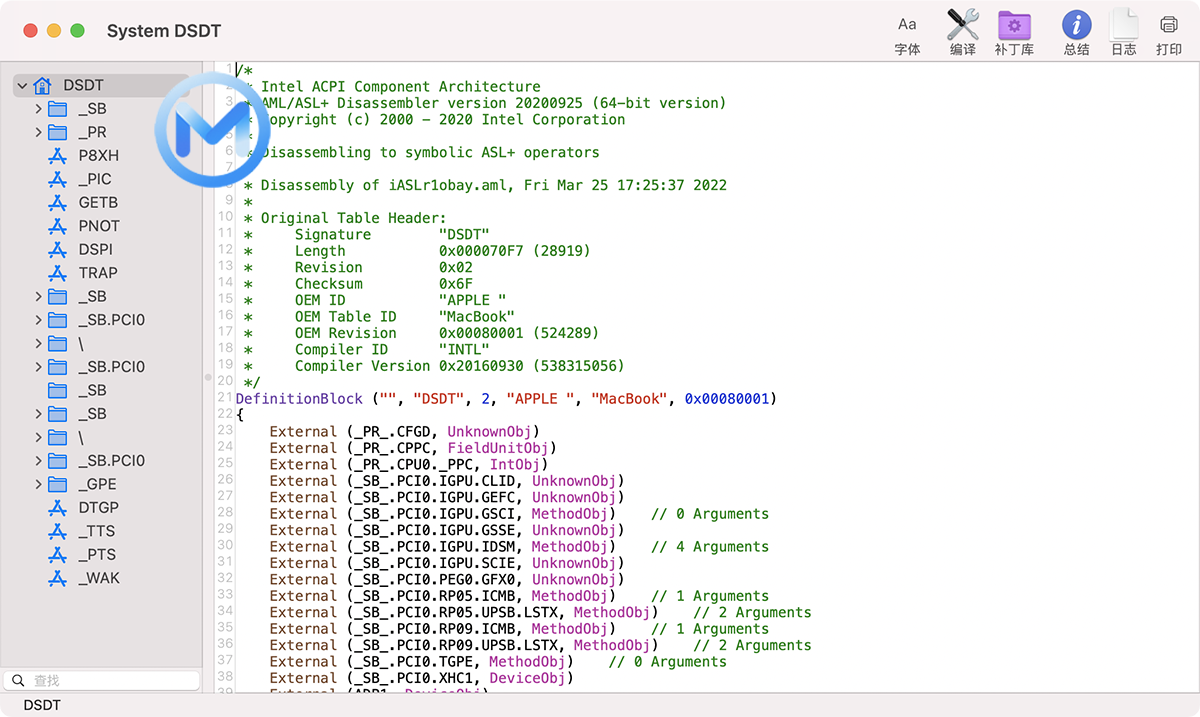Expand the first _SB folder node
The height and width of the screenshot is (717, 1200).
click(x=38, y=109)
